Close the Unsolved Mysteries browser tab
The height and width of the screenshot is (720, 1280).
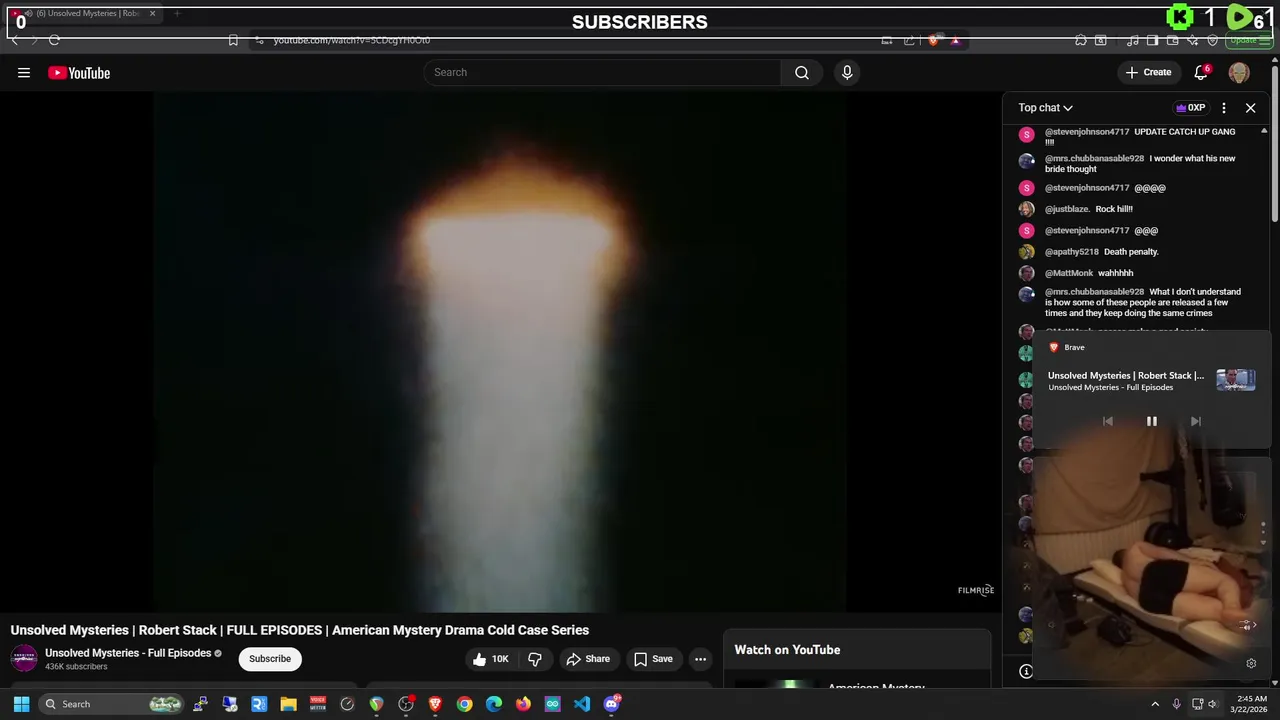pos(152,13)
